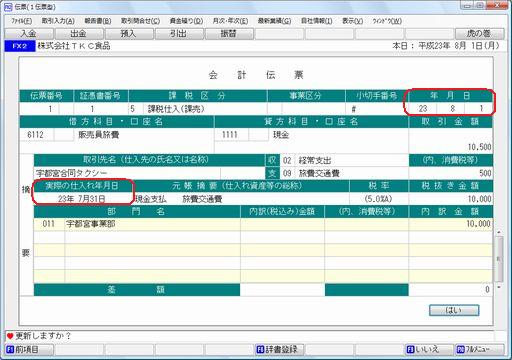Click the 課税仕入(課売) tax classification field
Screen dimensions: 512x360
pyautogui.click(x=205, y=109)
